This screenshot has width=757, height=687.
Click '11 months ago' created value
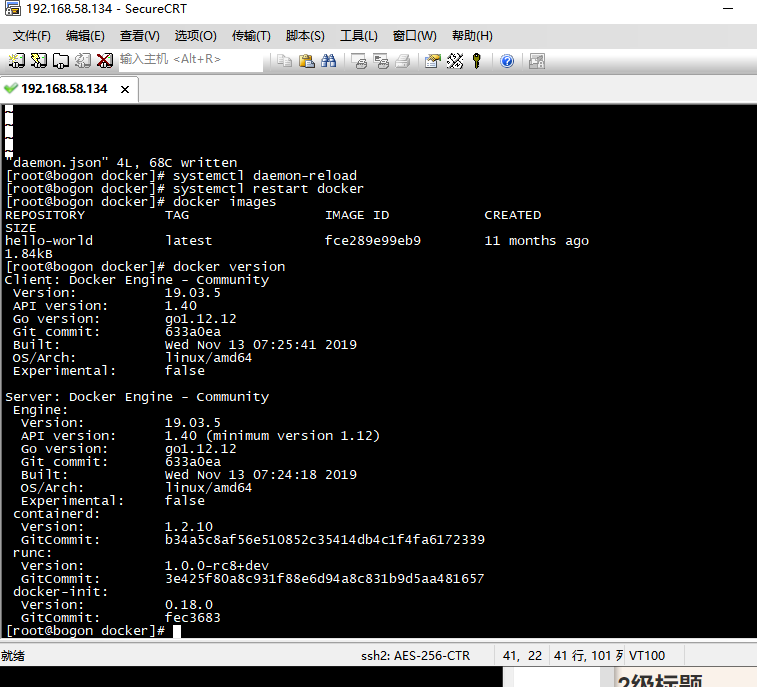coord(537,240)
